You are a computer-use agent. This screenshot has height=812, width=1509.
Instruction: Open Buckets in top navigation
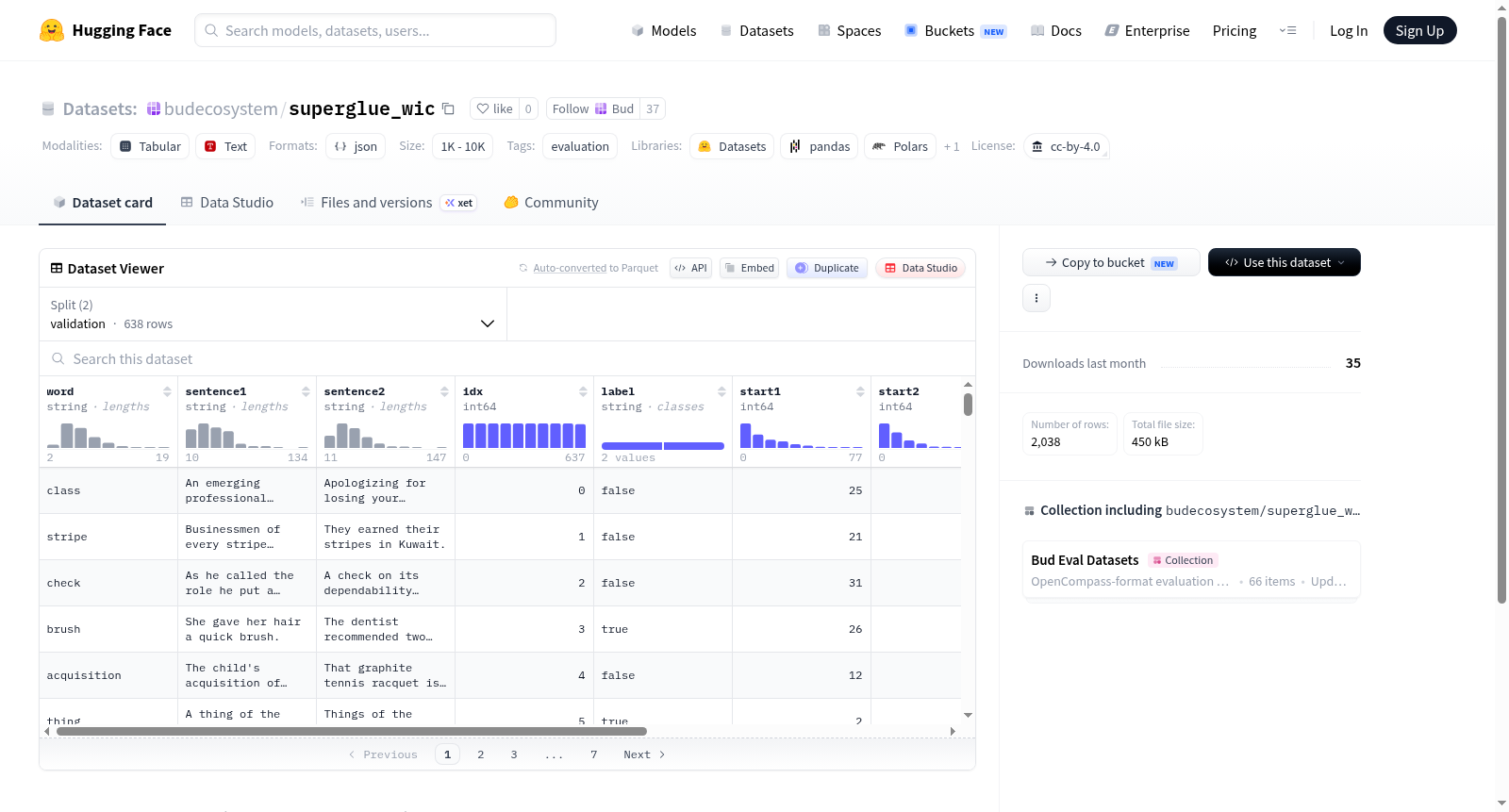pyautogui.click(x=955, y=30)
